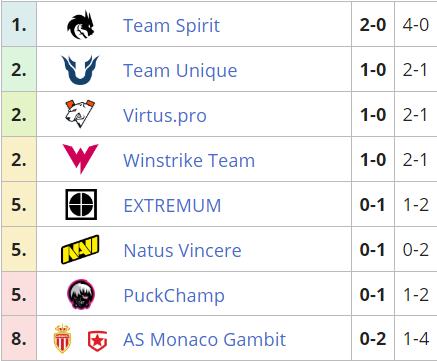Click the AS Monaco crest icon
Image resolution: width=437 pixels, height=361 pixels.
click(62, 338)
